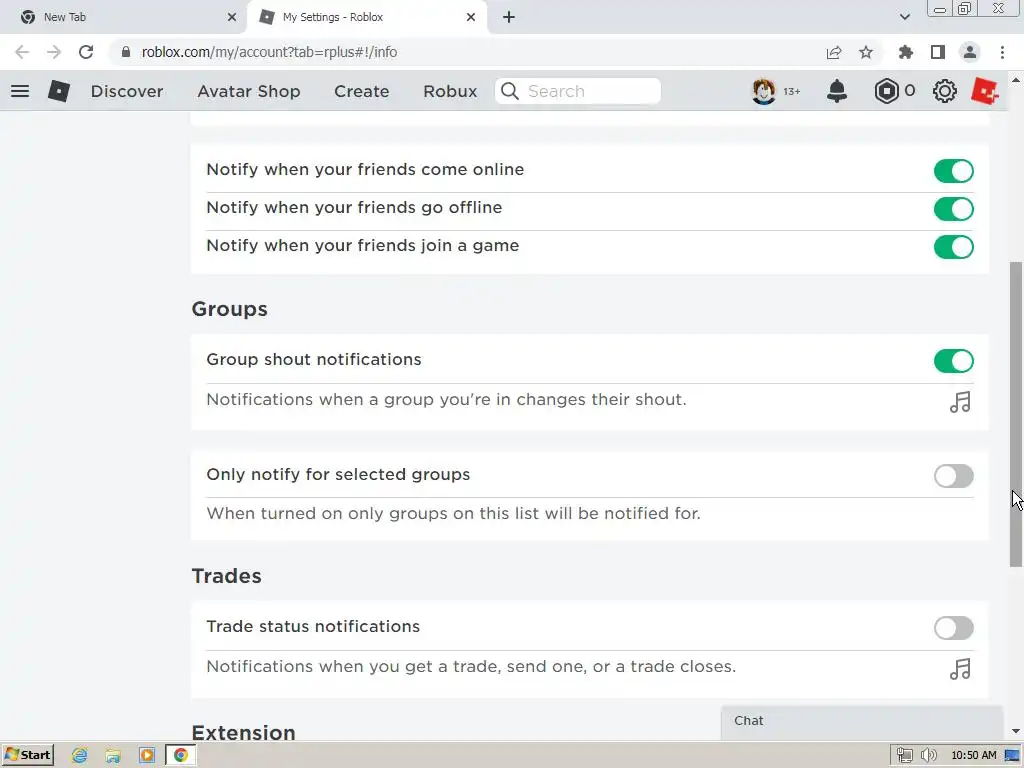Click the Roblox logo home icon

(x=59, y=91)
